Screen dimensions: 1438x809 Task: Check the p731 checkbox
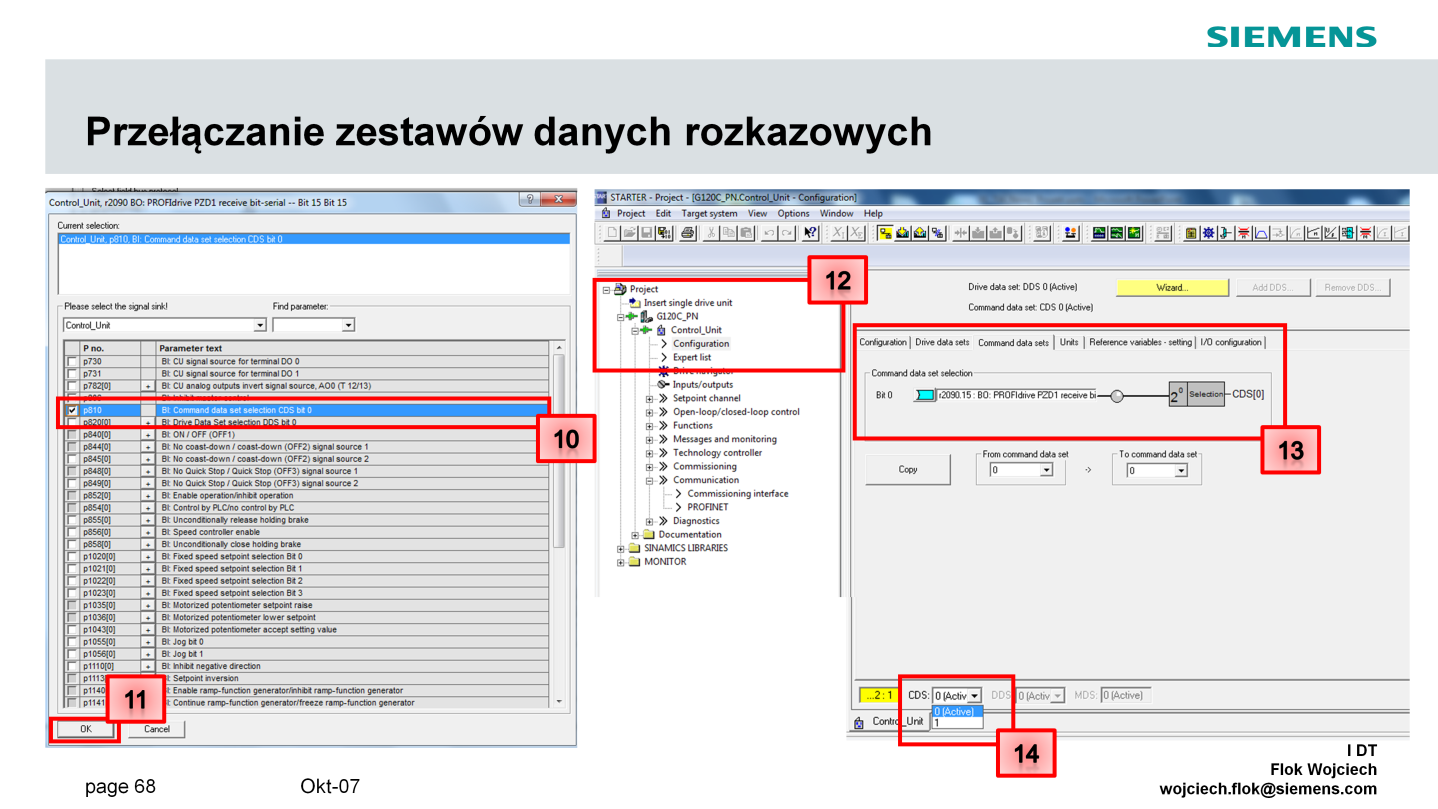[71, 373]
